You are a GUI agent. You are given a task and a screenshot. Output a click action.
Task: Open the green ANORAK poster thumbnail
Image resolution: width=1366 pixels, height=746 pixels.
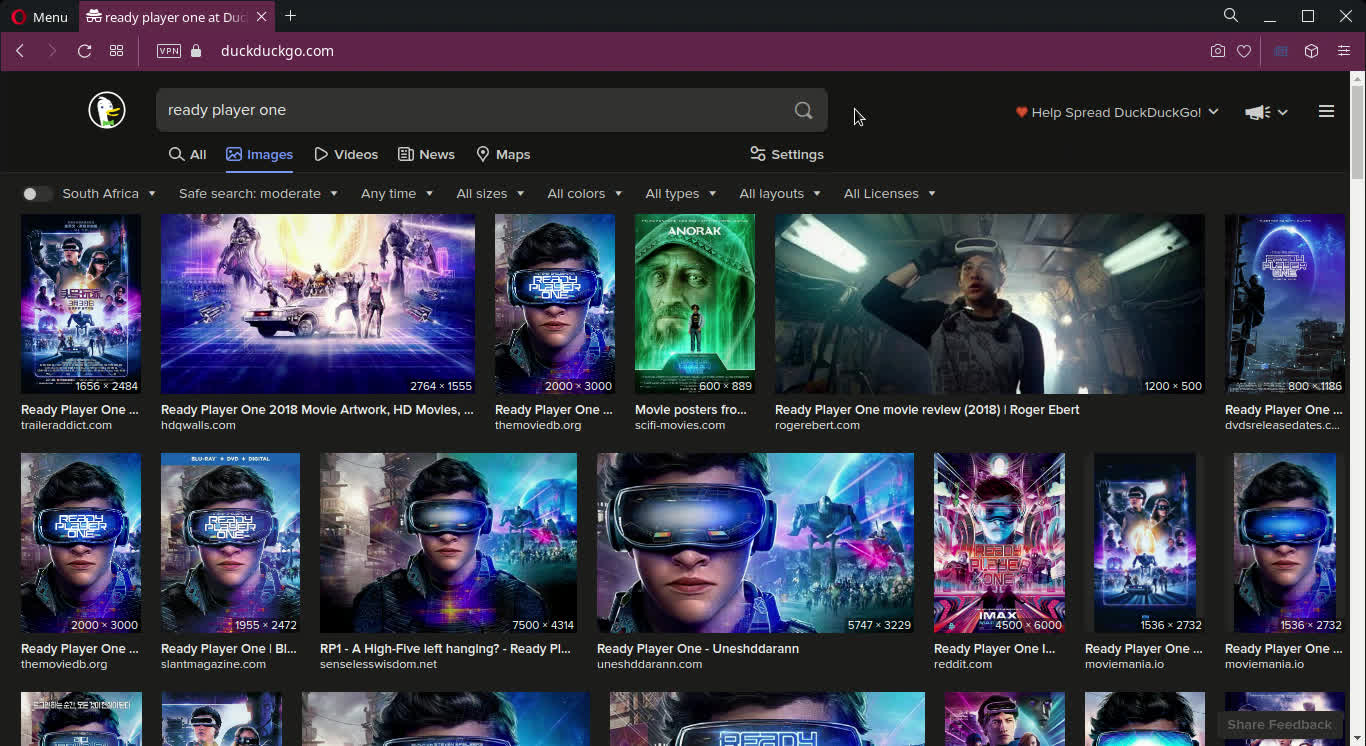click(695, 304)
